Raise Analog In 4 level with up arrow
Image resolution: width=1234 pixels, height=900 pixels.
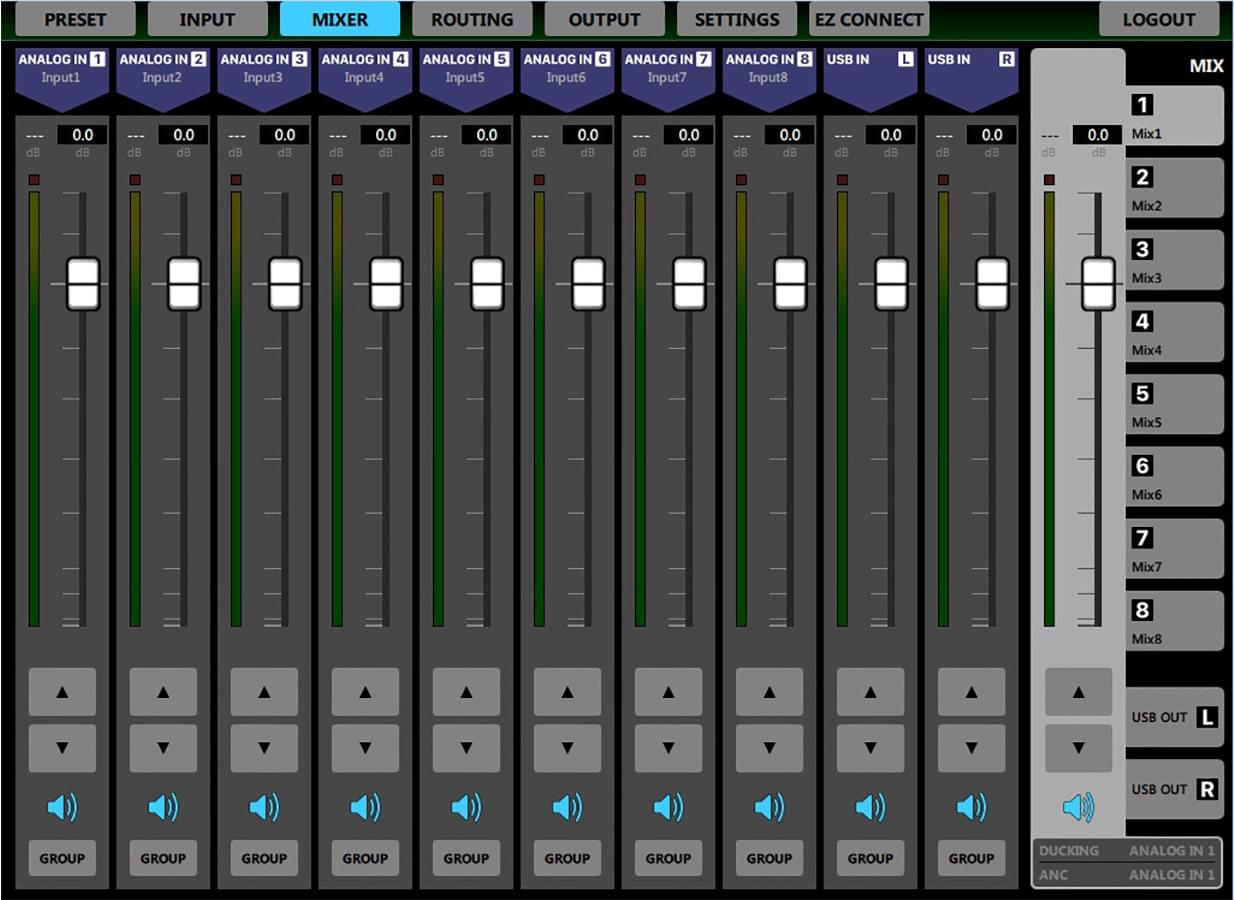pos(365,691)
